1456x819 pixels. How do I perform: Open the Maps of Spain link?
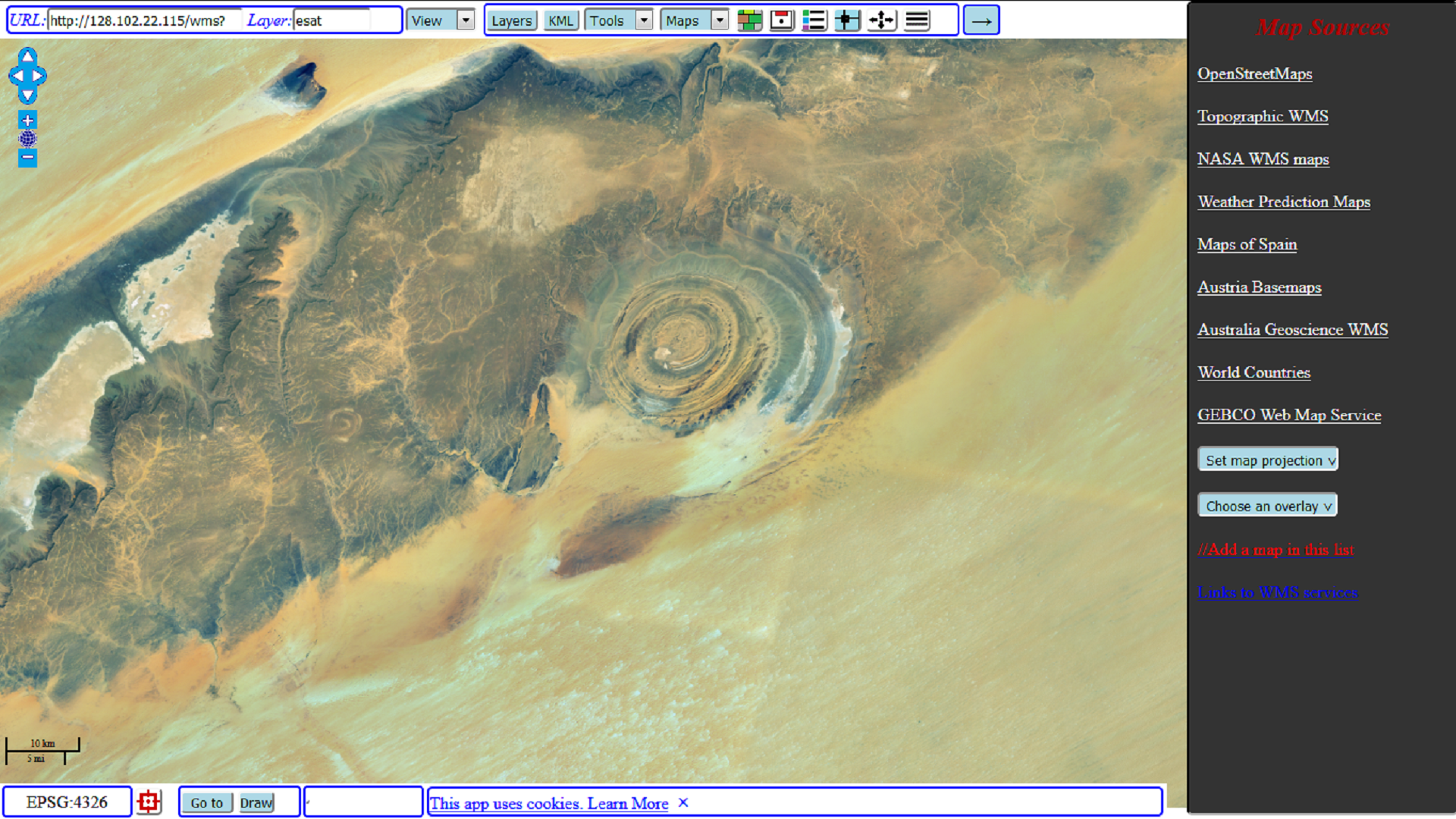[x=1247, y=244]
